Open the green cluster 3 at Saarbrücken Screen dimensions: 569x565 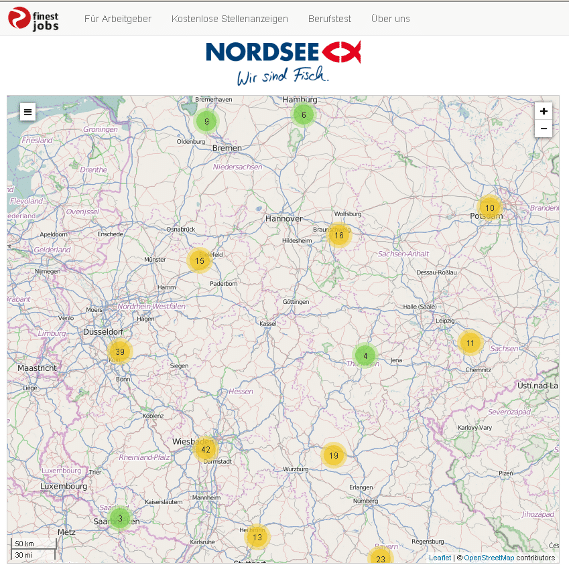(x=120, y=518)
